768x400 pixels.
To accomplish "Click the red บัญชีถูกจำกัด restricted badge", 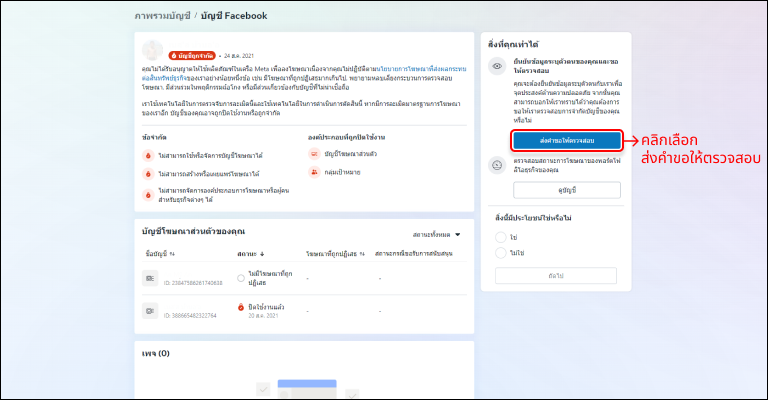I will [192, 55].
